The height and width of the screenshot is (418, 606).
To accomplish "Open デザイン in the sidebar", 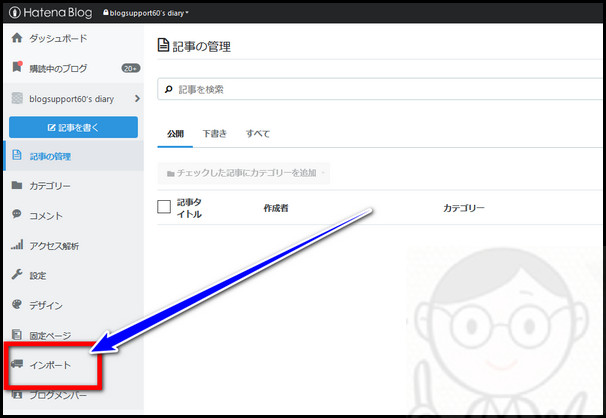I will click(46, 306).
